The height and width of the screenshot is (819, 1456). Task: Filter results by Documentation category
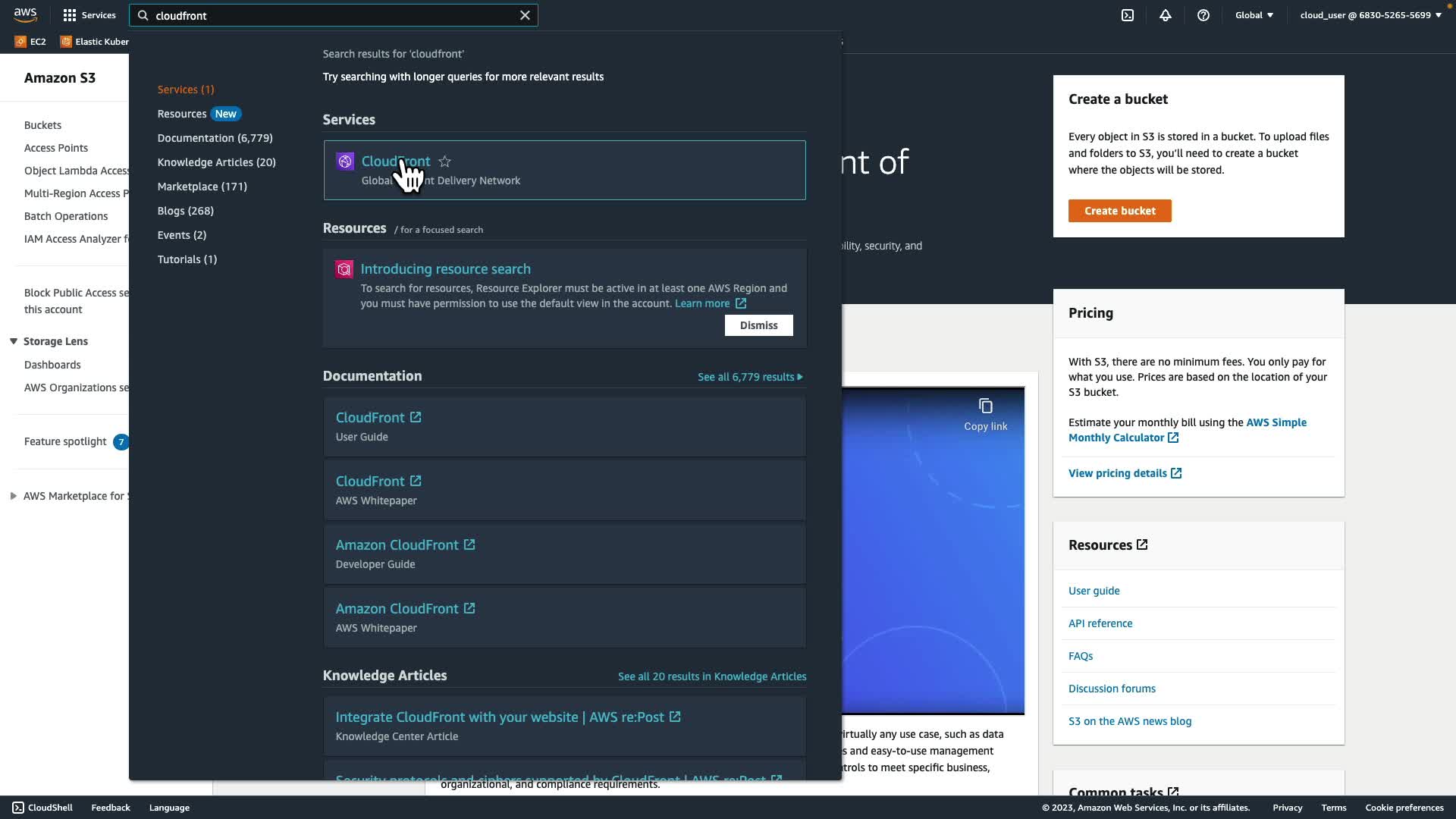click(x=215, y=138)
